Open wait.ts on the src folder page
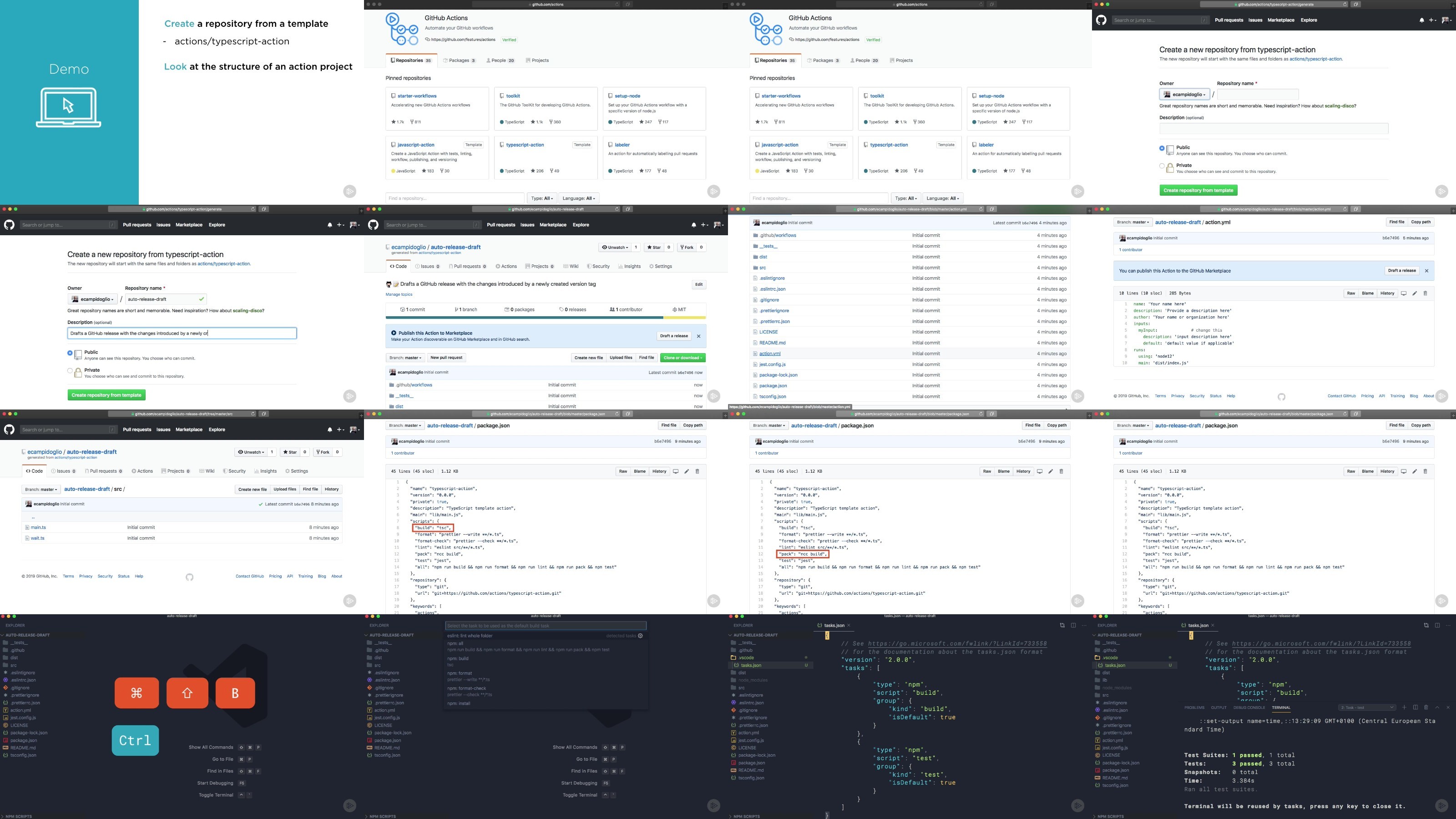This screenshot has width=1456, height=819. point(37,538)
